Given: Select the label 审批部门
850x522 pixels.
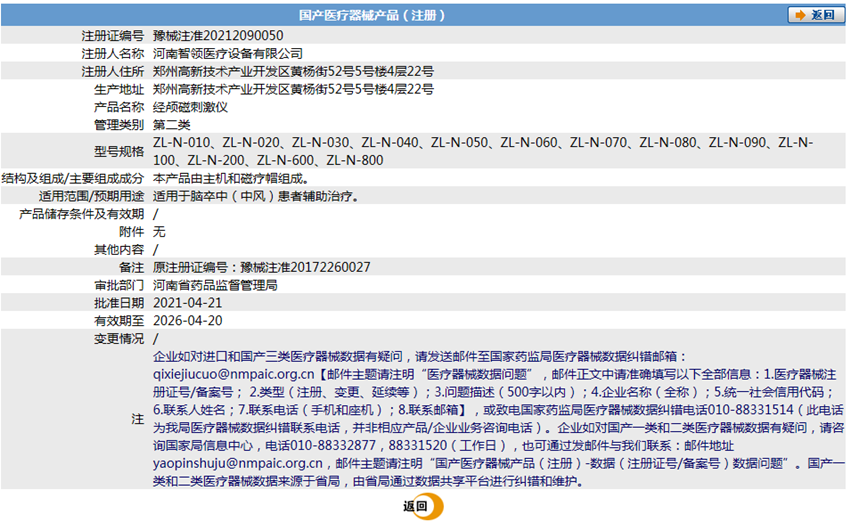Looking at the screenshot, I should pyautogui.click(x=119, y=285).
